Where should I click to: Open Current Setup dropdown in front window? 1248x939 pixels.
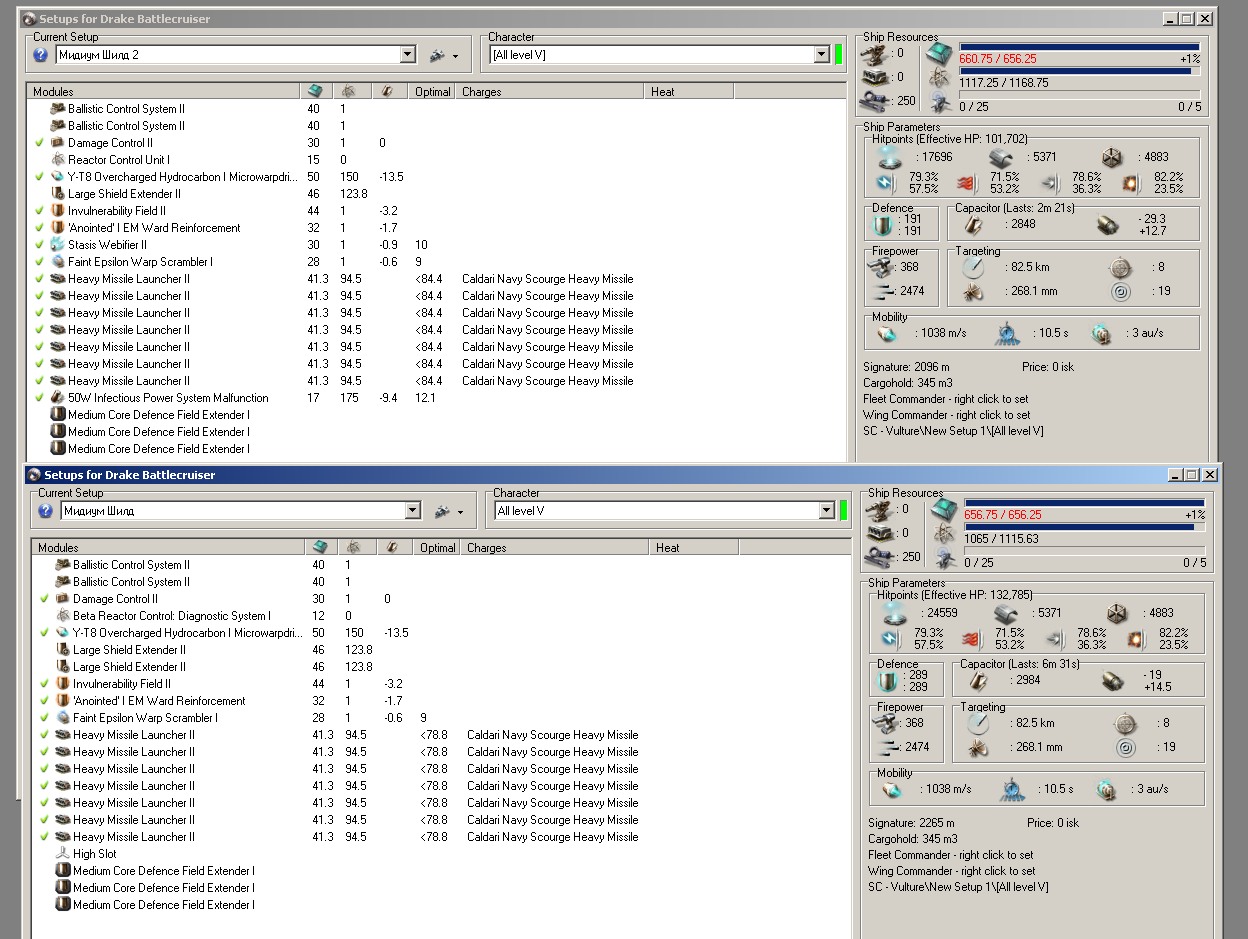click(413, 511)
